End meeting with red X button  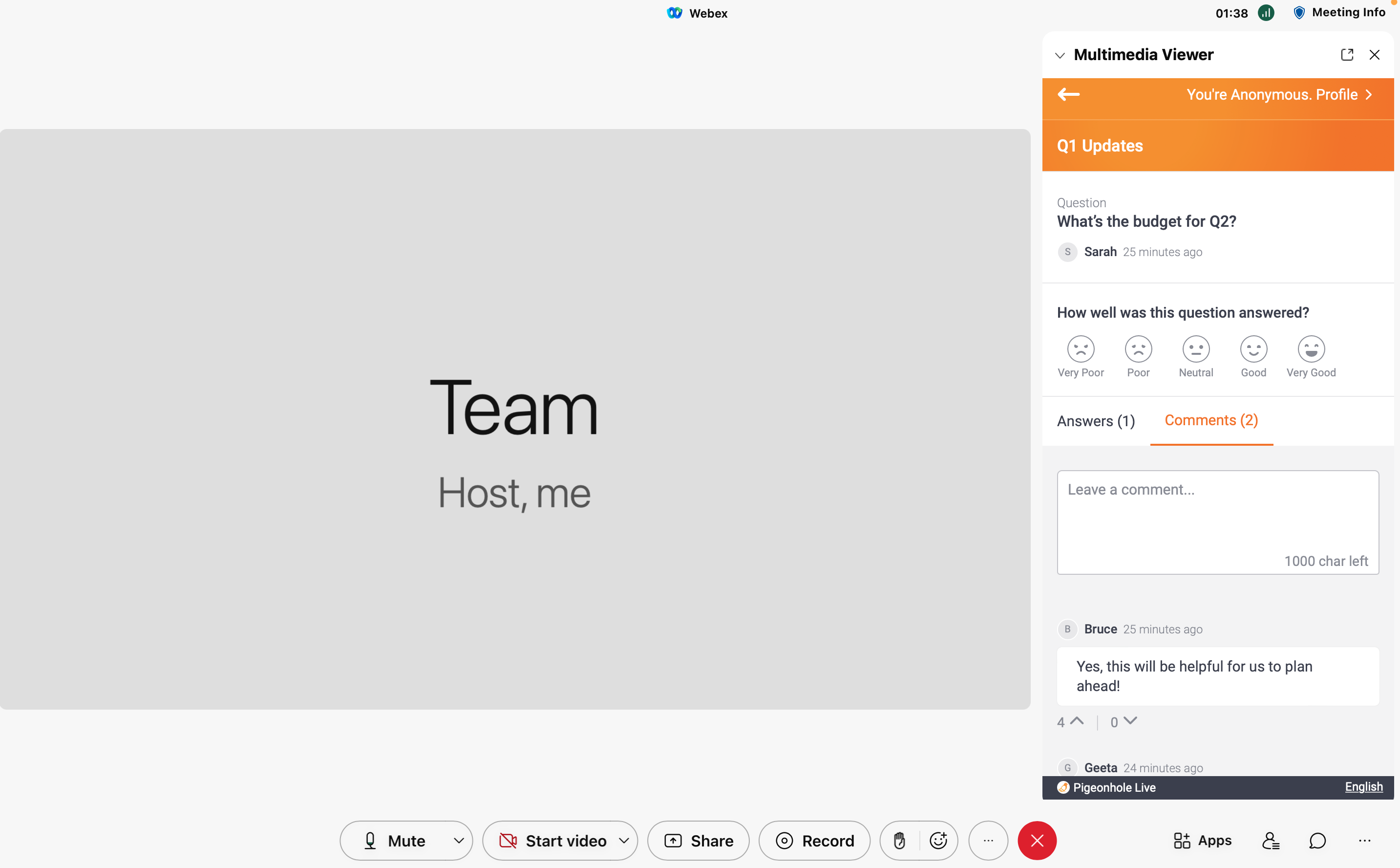[1037, 841]
